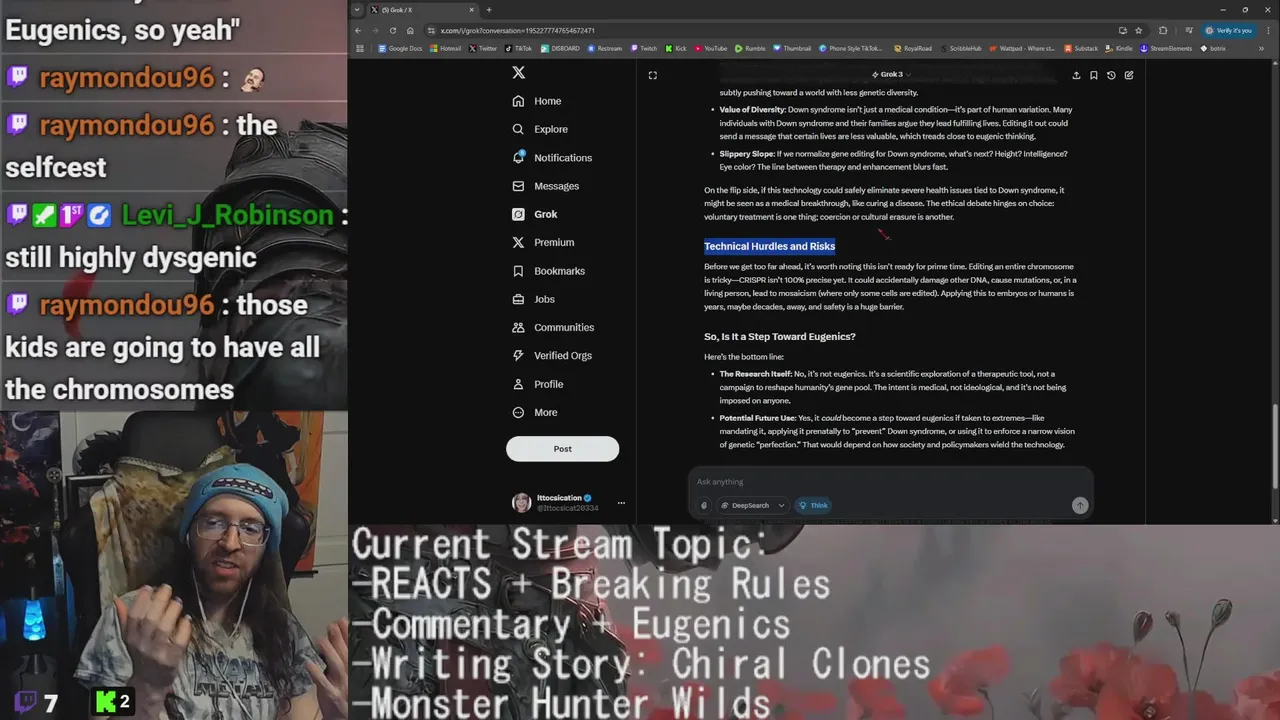Reload the page

(x=392, y=30)
